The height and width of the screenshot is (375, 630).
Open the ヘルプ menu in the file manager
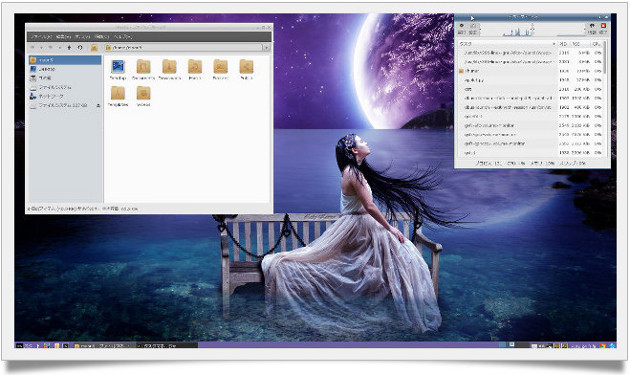[x=123, y=37]
